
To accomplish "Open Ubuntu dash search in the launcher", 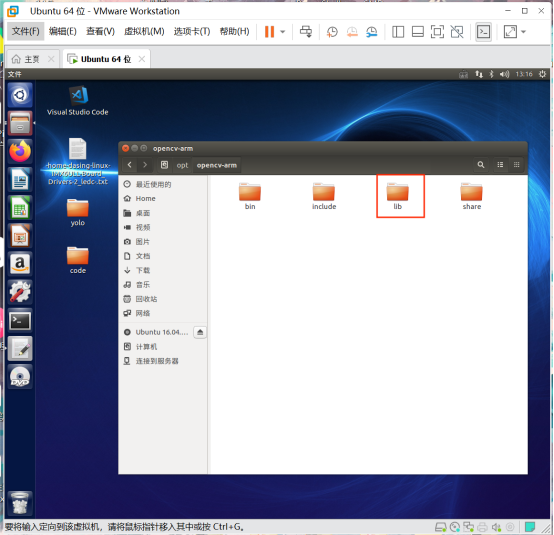I will coord(20,95).
